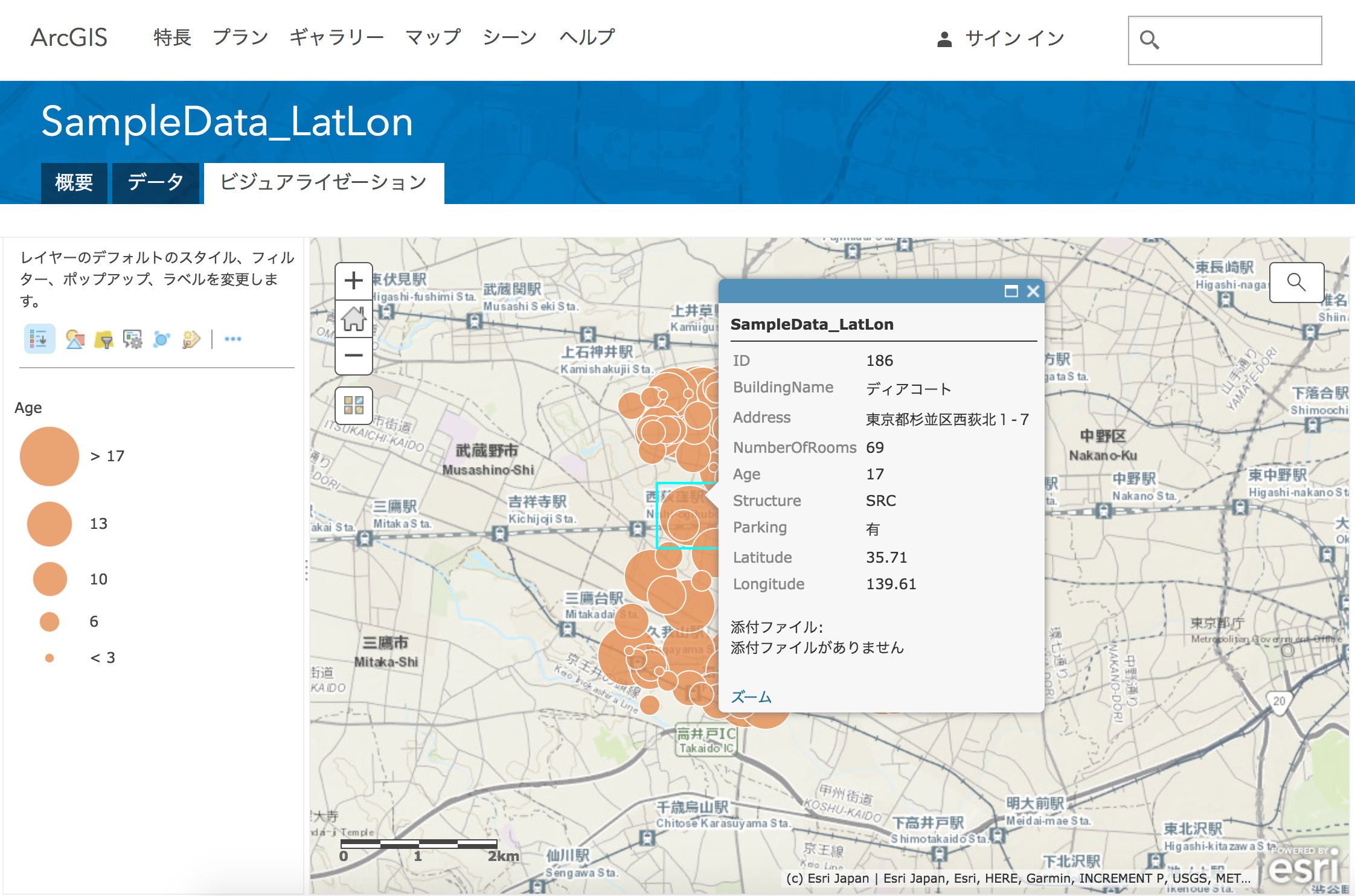This screenshot has width=1355, height=896.
Task: Switch to the データ tab
Action: (155, 182)
